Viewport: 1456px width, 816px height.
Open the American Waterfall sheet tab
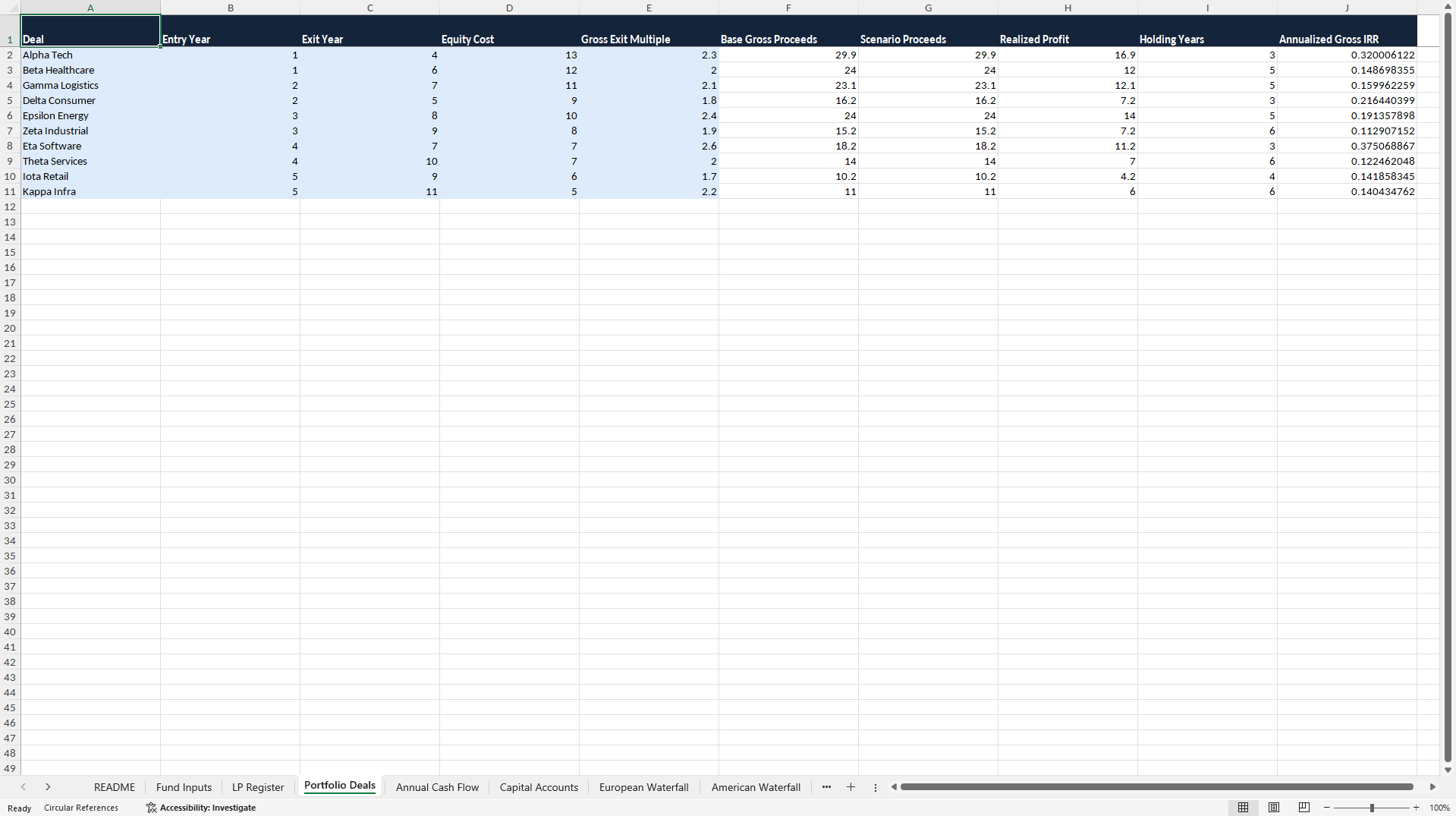coord(756,787)
